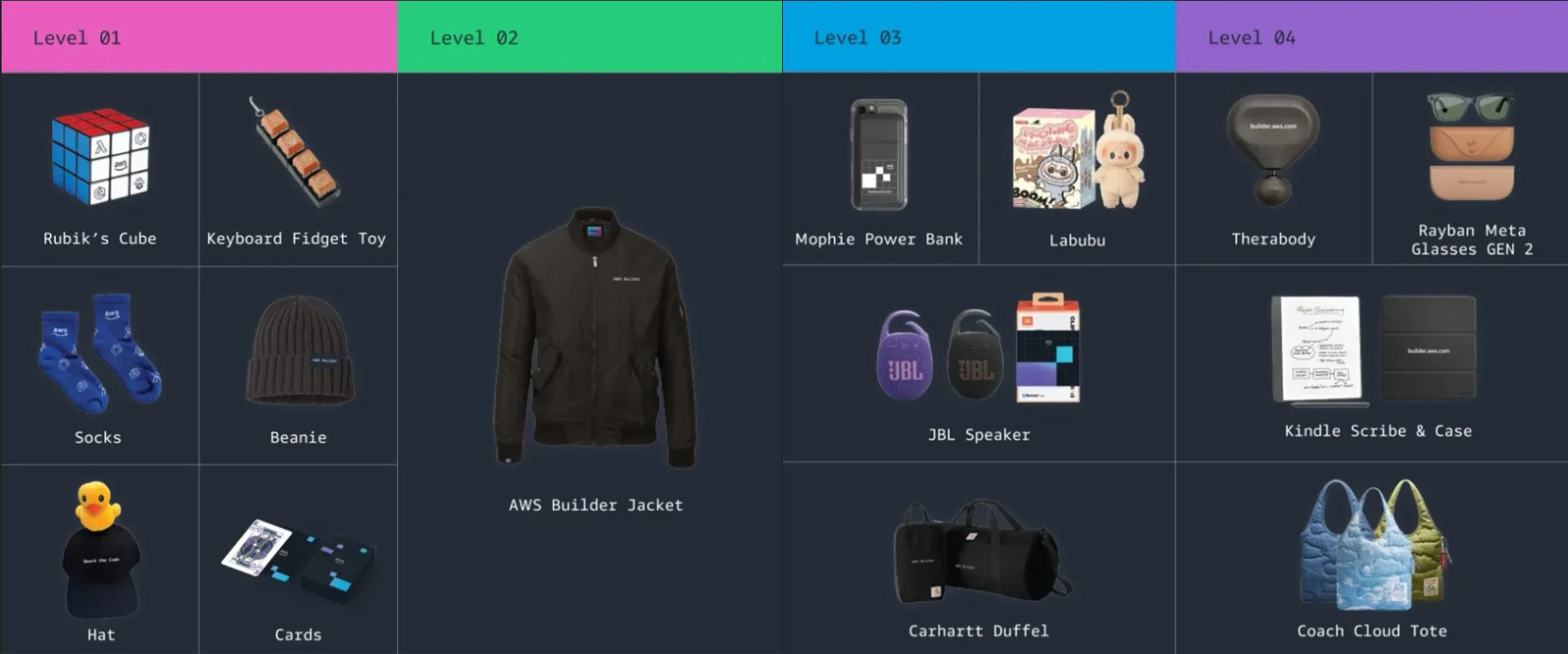Choose the Rayban Meta Glasses item

click(1471, 147)
